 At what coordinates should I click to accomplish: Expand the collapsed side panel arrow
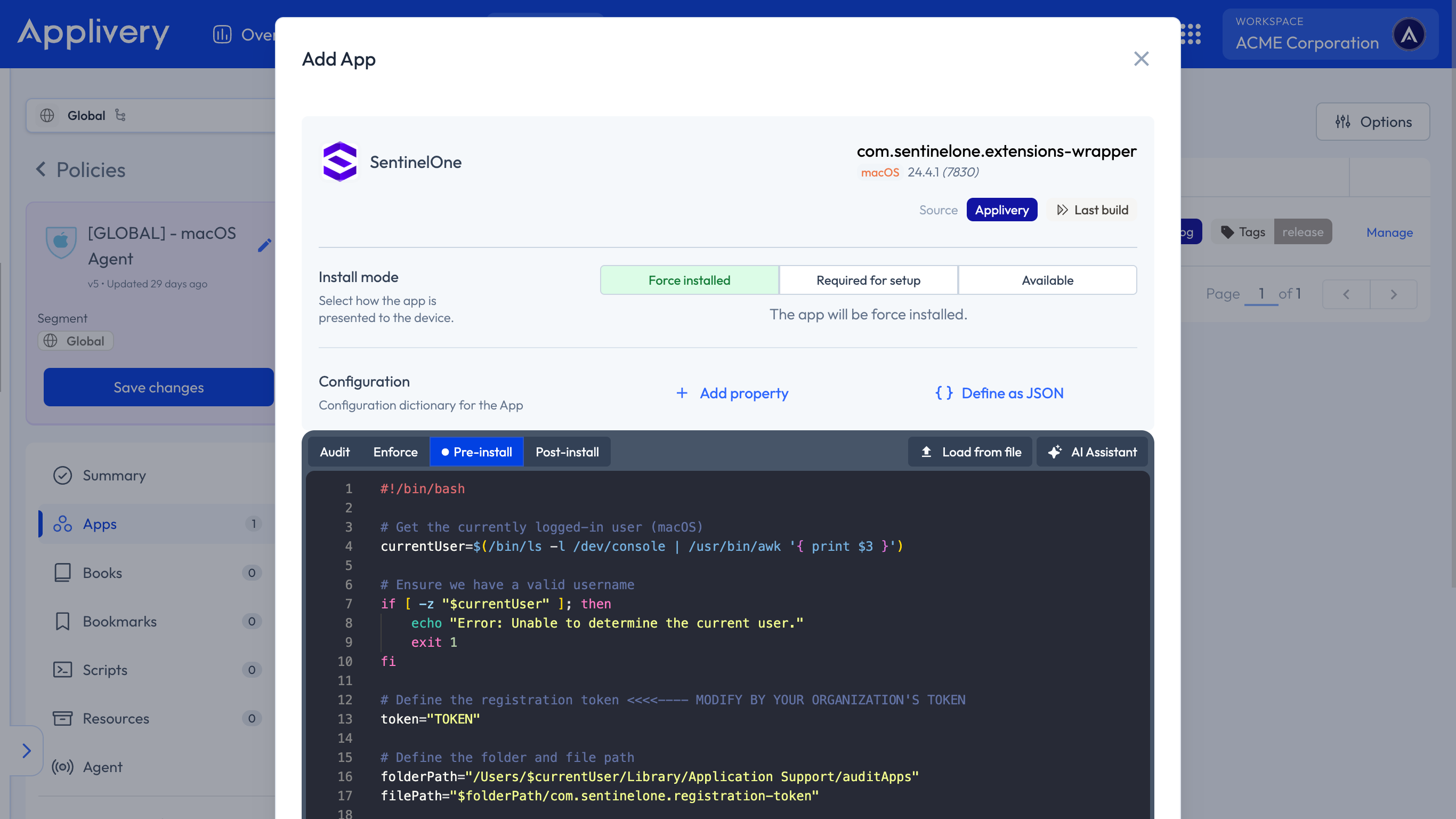[x=27, y=751]
